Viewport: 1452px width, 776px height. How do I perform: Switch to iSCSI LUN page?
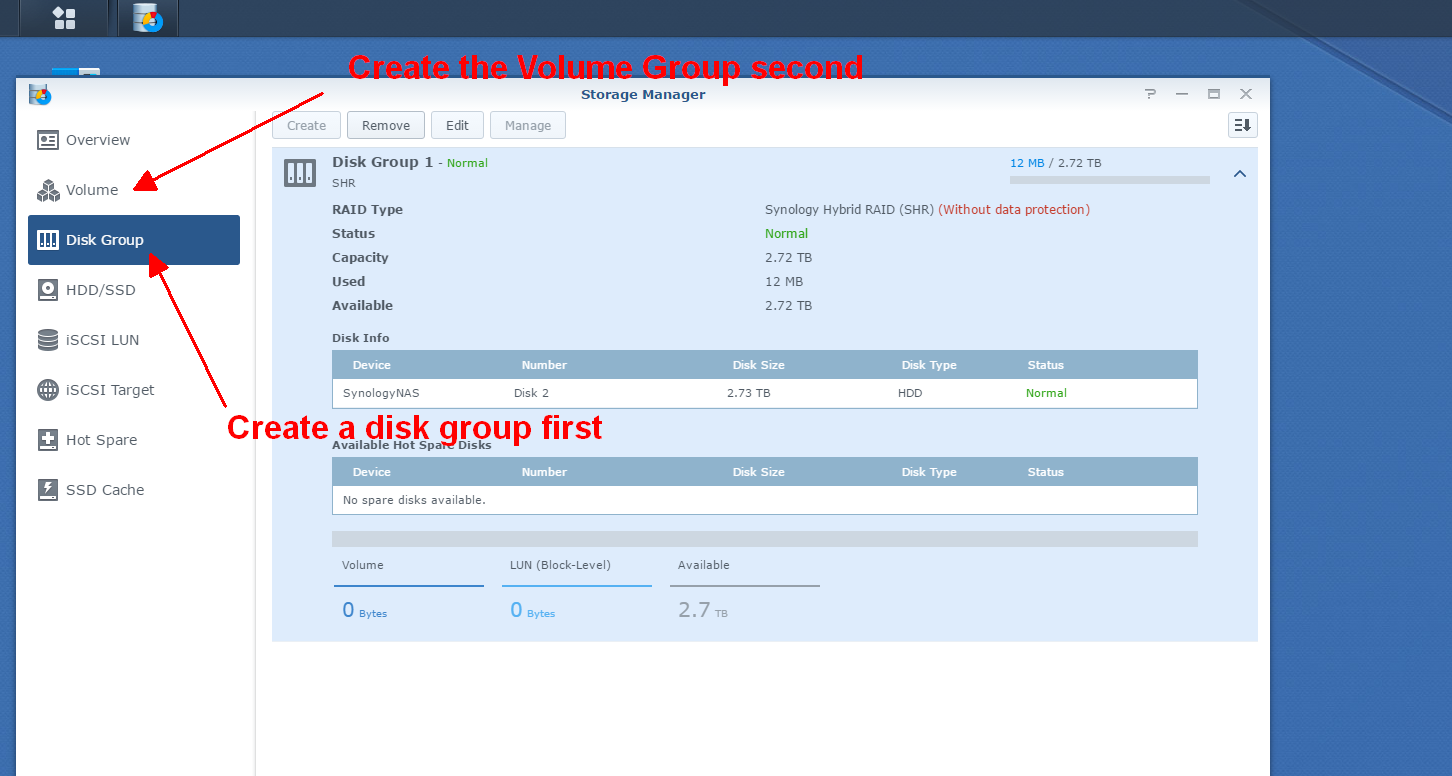[134, 340]
